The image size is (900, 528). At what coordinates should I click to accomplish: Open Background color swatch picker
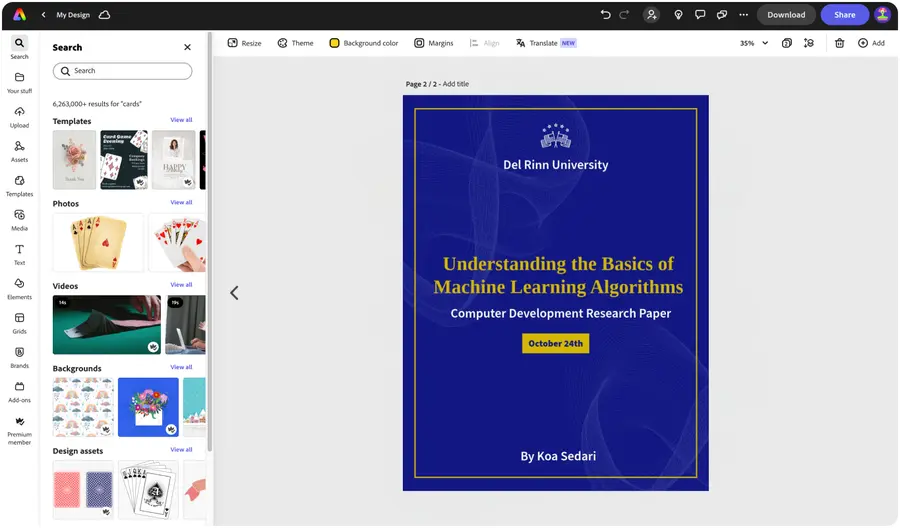coord(364,43)
